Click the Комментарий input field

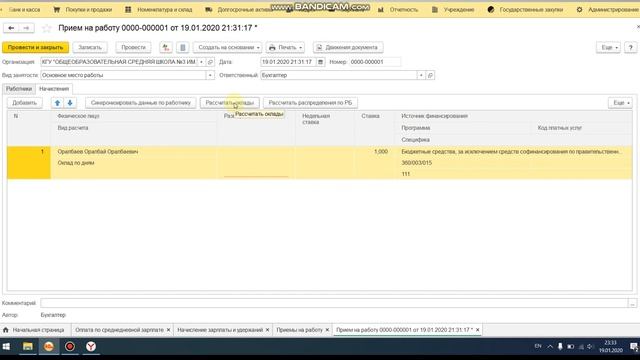click(x=334, y=303)
